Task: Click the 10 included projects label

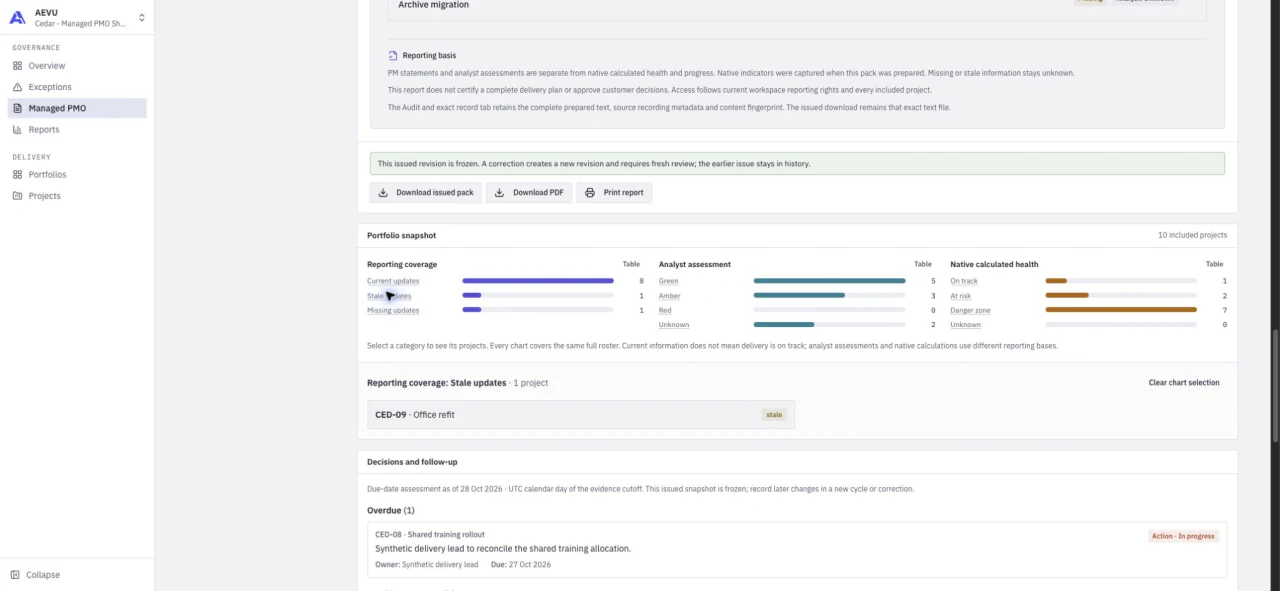Action: tap(1192, 236)
